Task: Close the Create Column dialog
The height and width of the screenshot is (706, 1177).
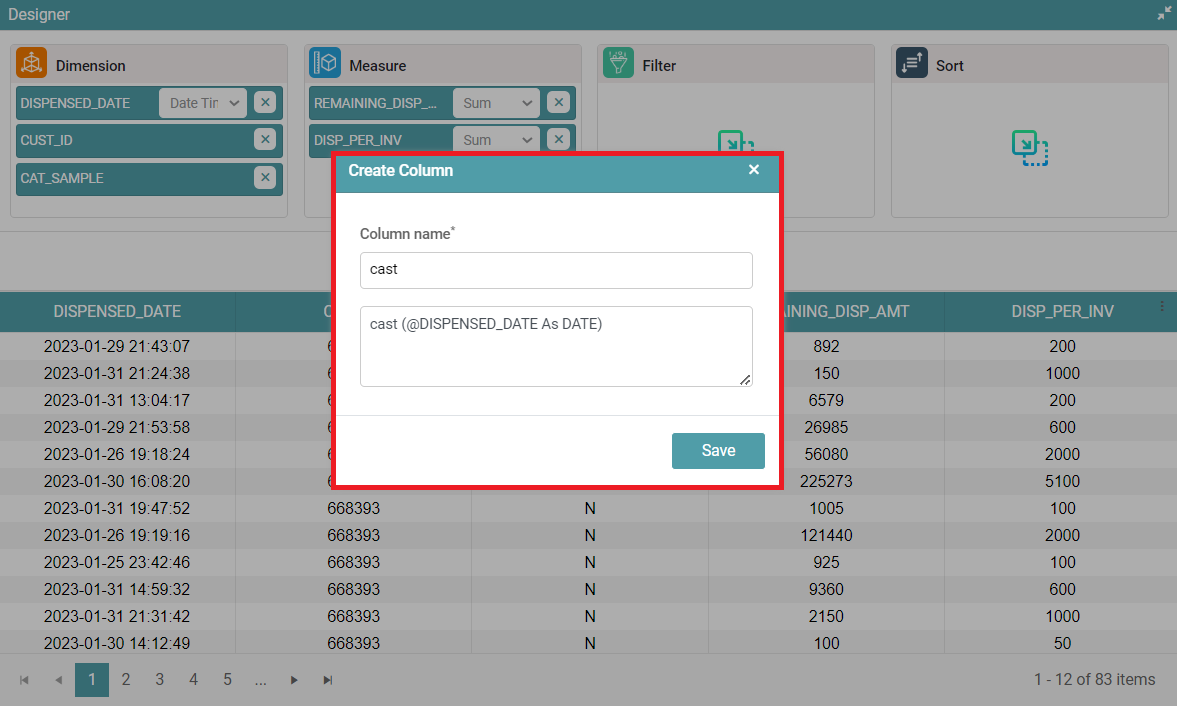Action: click(x=754, y=170)
